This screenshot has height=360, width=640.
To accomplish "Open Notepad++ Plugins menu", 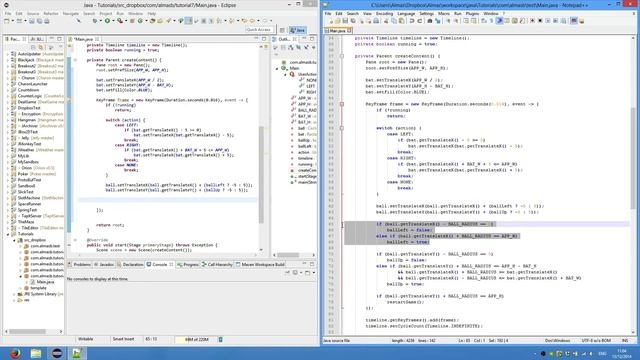I will pos(472,13).
